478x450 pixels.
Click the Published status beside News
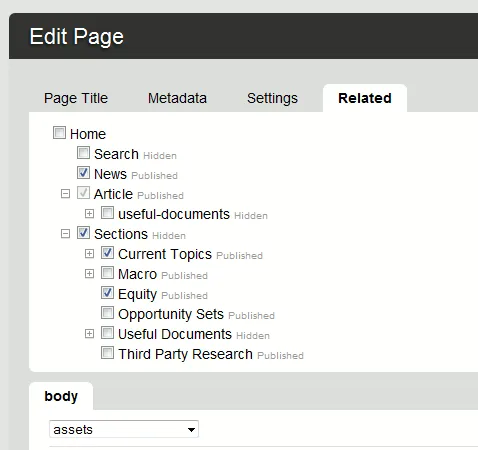pos(155,176)
